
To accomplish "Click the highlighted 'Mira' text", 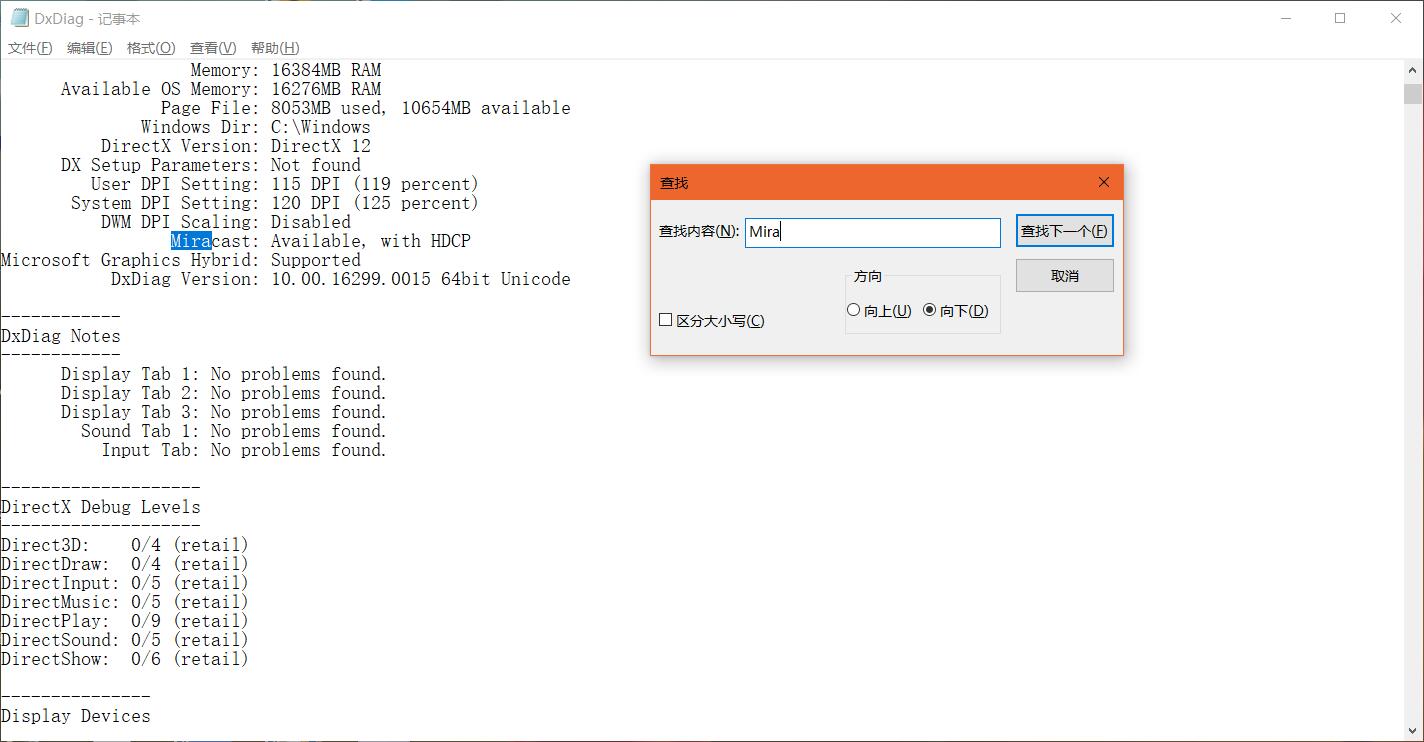I will (x=190, y=241).
